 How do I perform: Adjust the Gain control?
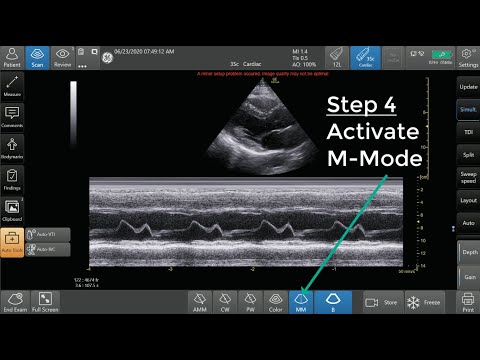click(x=469, y=277)
